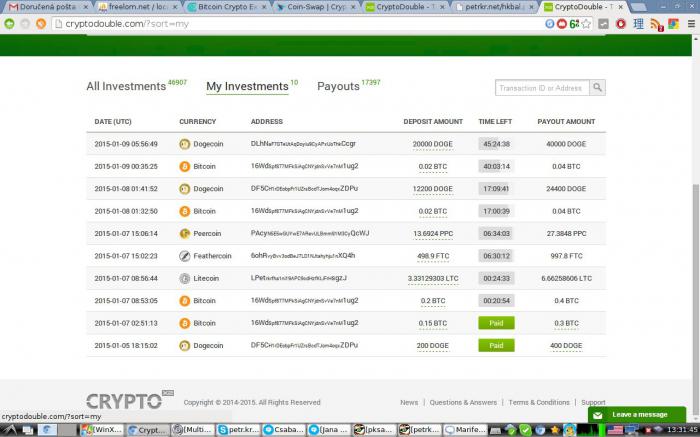Click the yellow star tray icon
The image size is (700, 437).
click(555, 430)
